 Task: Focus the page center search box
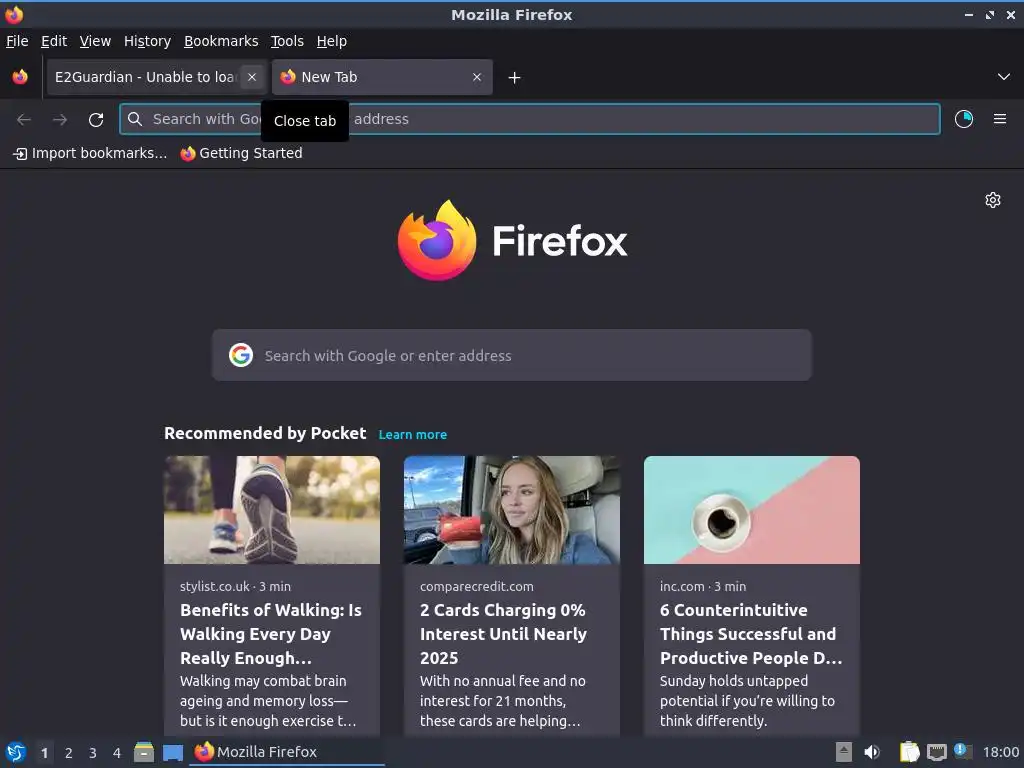pos(511,355)
